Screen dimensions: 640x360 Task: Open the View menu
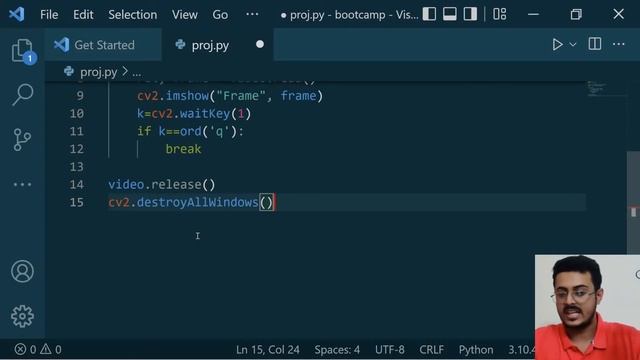(x=184, y=15)
